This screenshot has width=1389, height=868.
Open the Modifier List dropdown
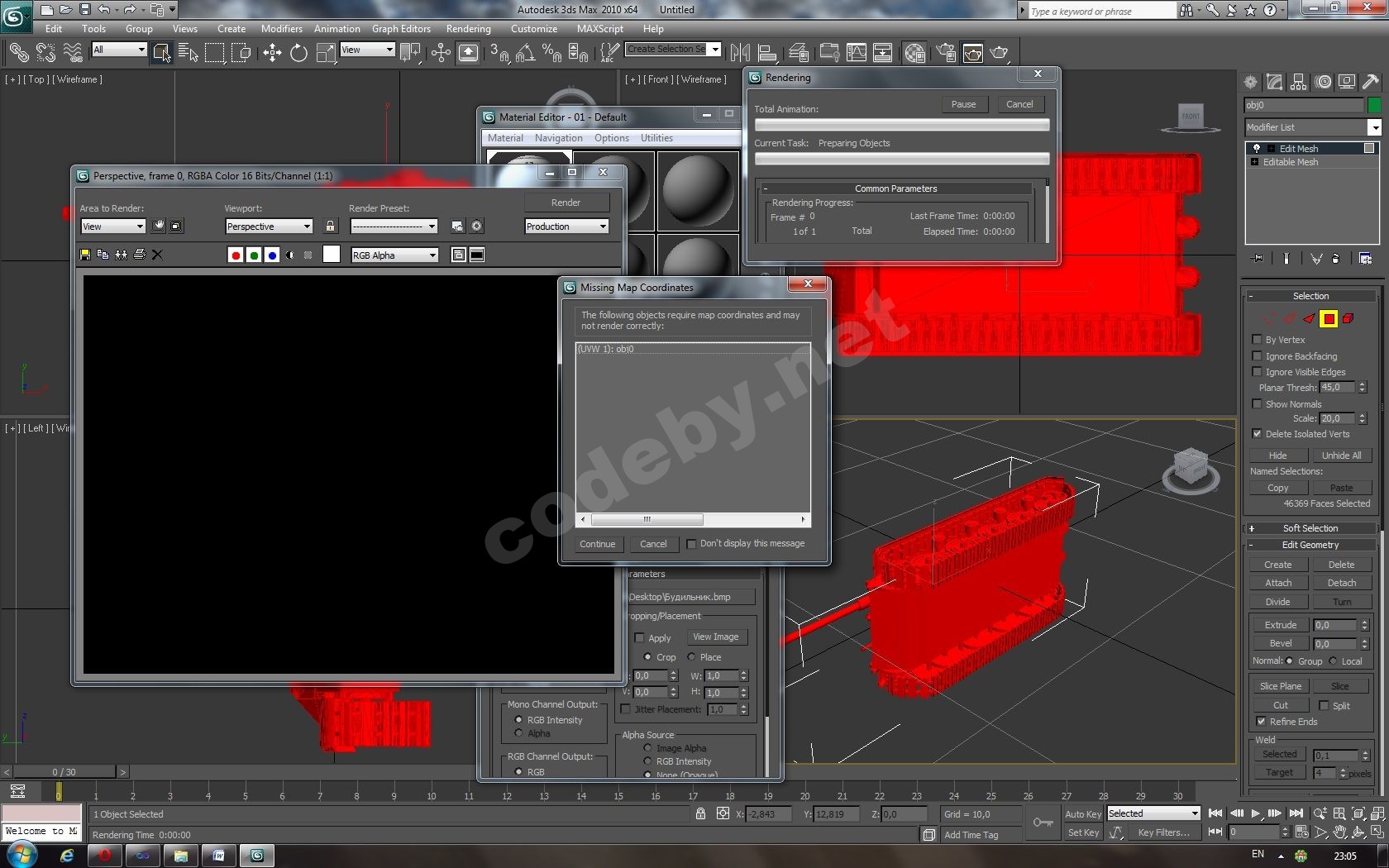pyautogui.click(x=1313, y=127)
